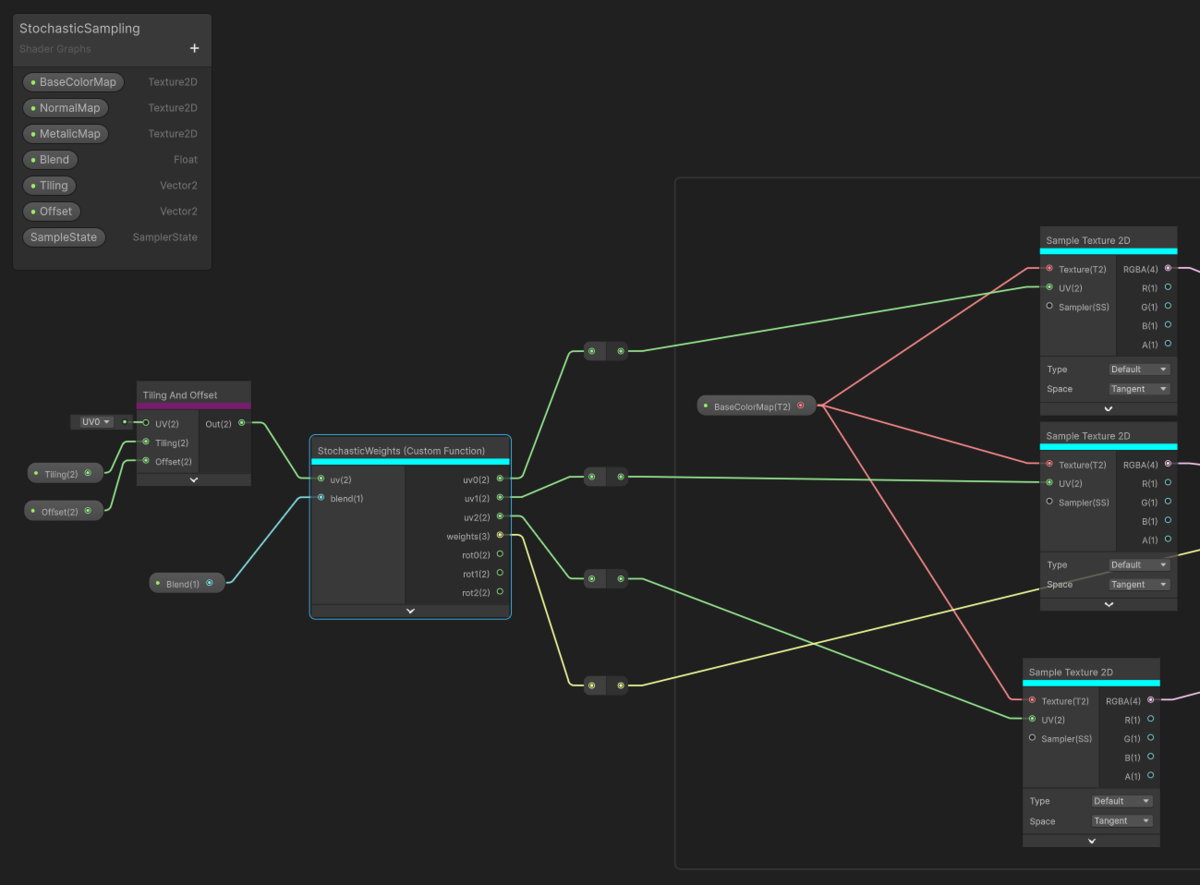The height and width of the screenshot is (885, 1200).
Task: Select the BaseColorMap(T2) property node in the graph
Action: tap(757, 406)
